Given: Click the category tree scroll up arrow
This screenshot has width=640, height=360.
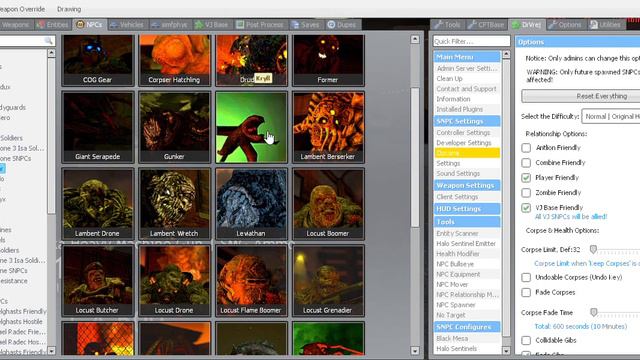Looking at the screenshot, I should pos(51,53).
